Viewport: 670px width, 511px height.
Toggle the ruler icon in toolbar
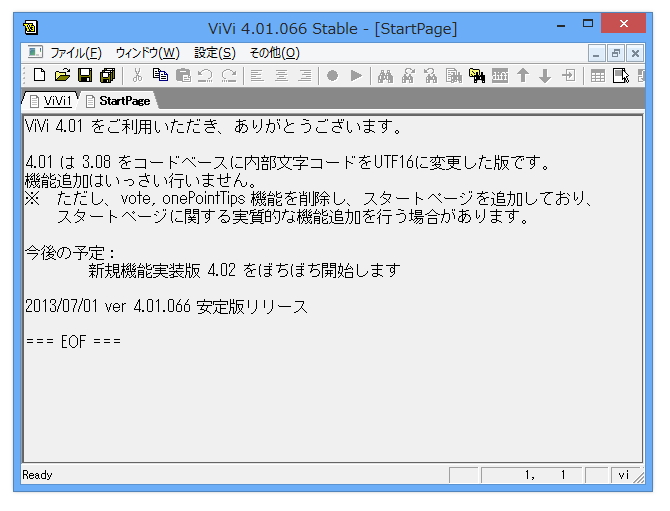500,76
